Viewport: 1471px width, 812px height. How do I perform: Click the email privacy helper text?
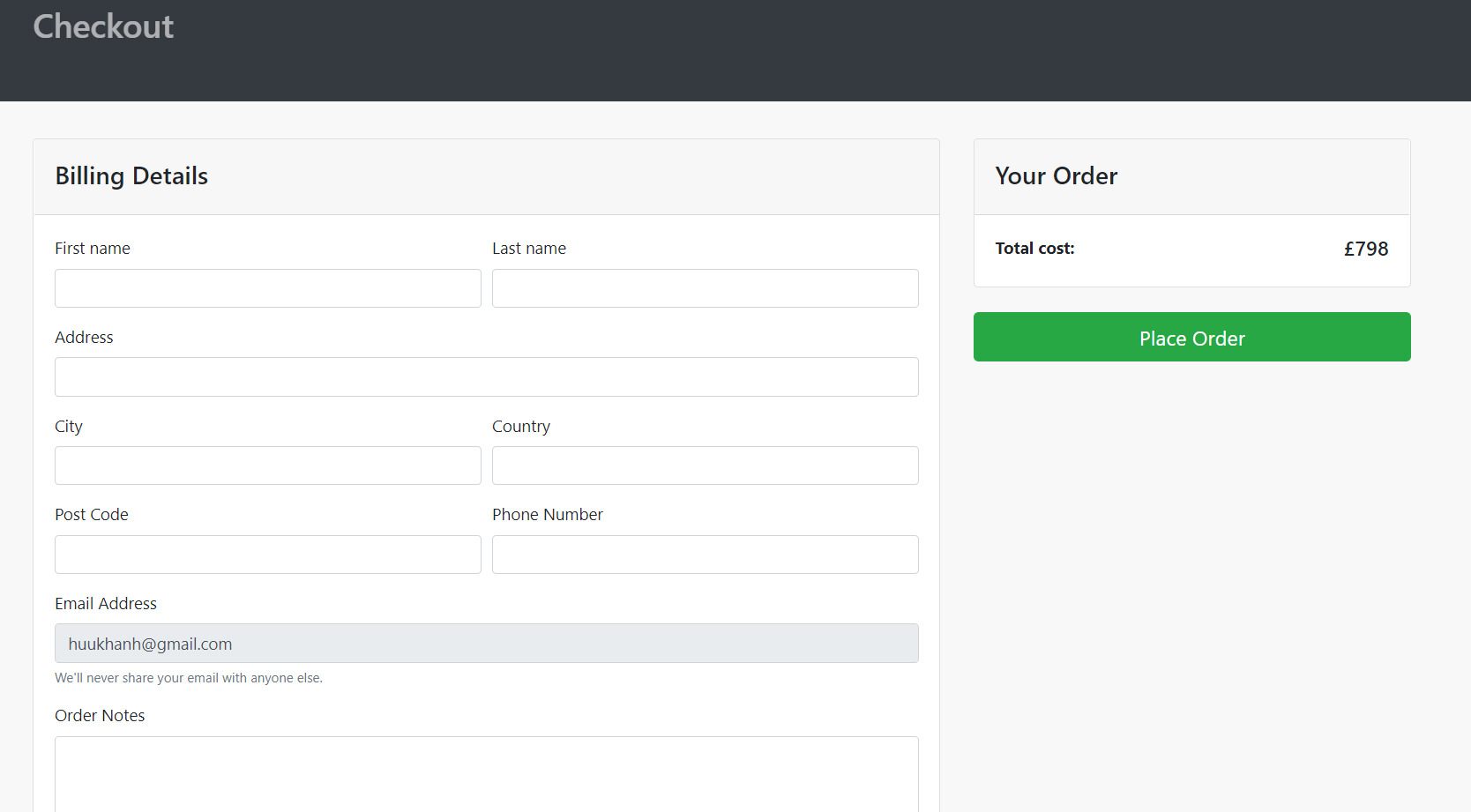coord(189,678)
